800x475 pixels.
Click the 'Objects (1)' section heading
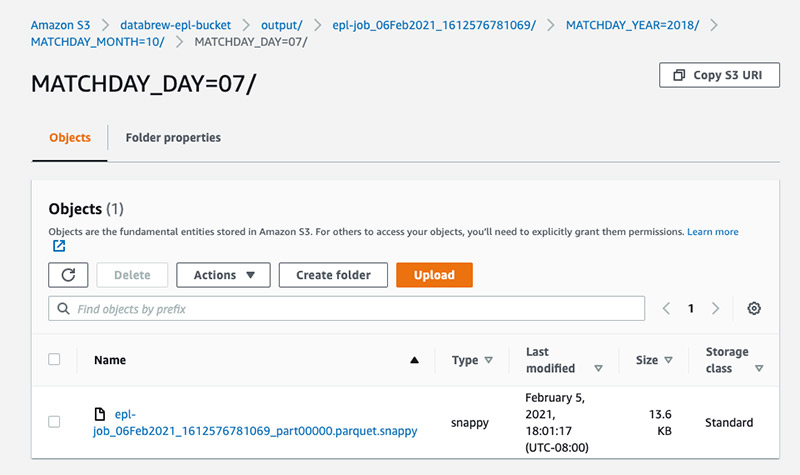[x=86, y=209]
